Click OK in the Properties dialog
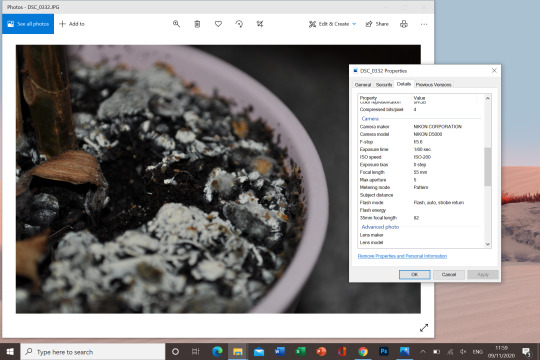Viewport: 540px width, 360px height. (x=415, y=275)
